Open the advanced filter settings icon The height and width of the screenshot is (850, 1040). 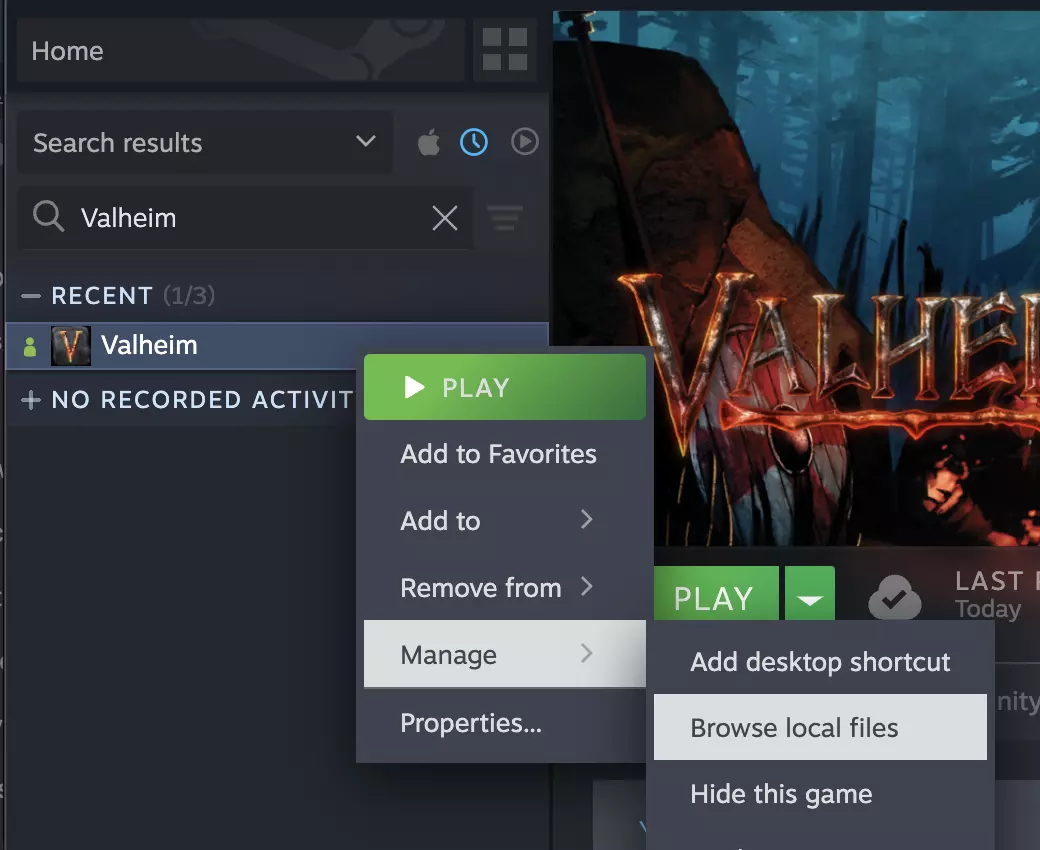pos(505,218)
